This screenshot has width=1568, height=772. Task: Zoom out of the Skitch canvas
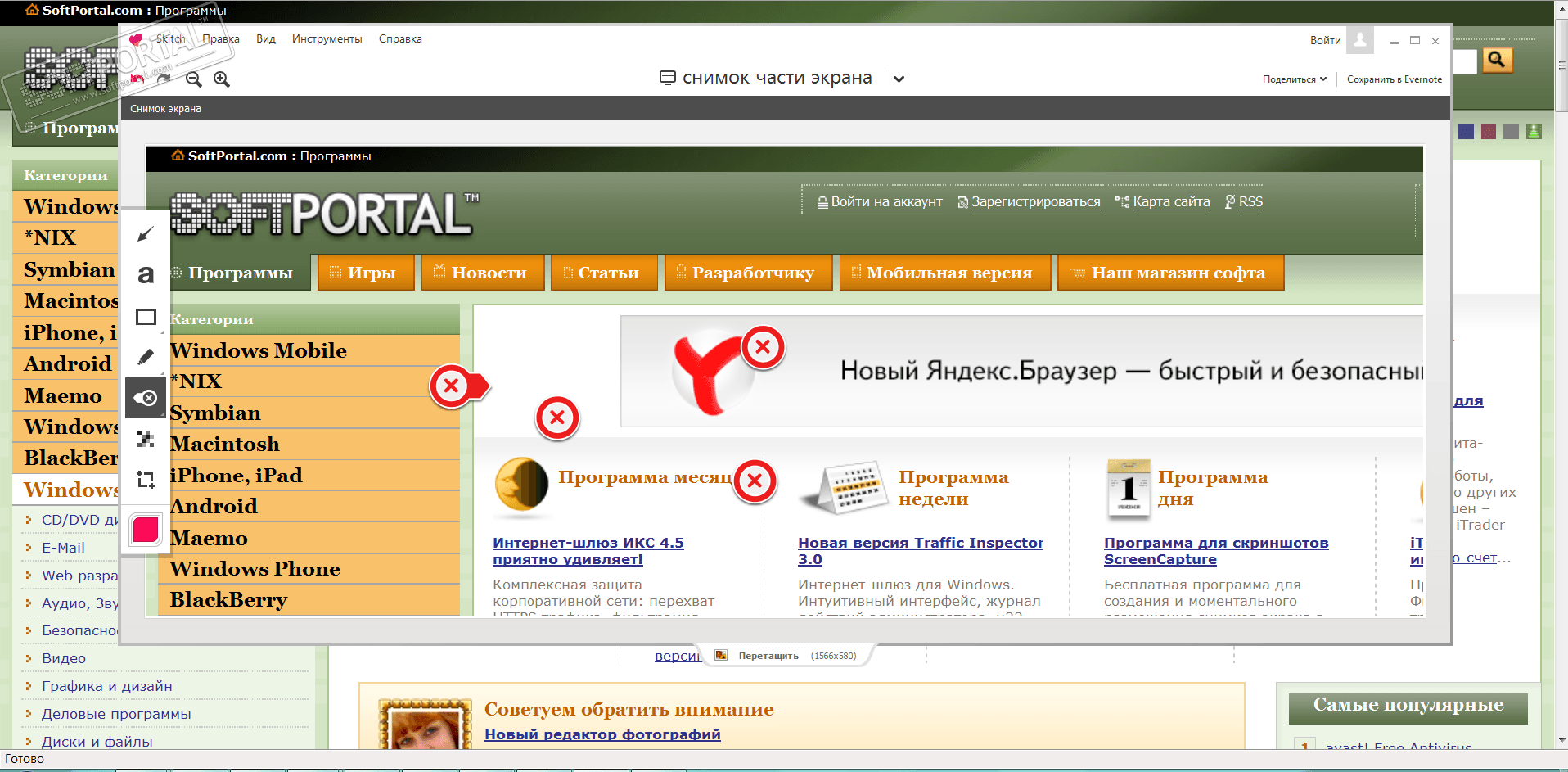pyautogui.click(x=194, y=79)
